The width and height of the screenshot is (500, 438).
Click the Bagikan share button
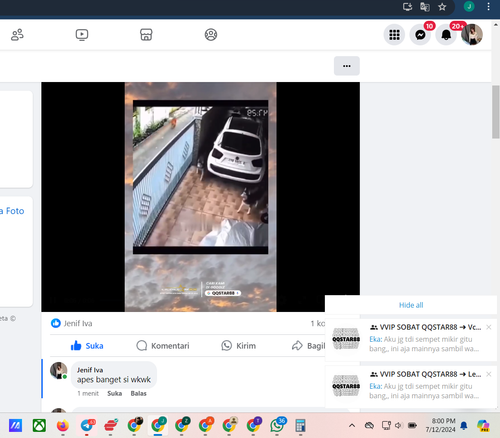[x=308, y=346]
